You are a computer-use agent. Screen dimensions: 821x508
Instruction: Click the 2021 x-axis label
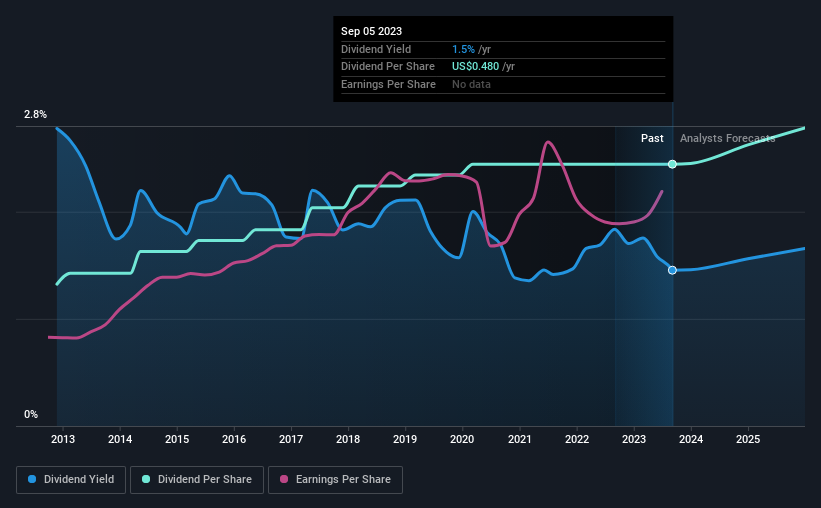519,439
